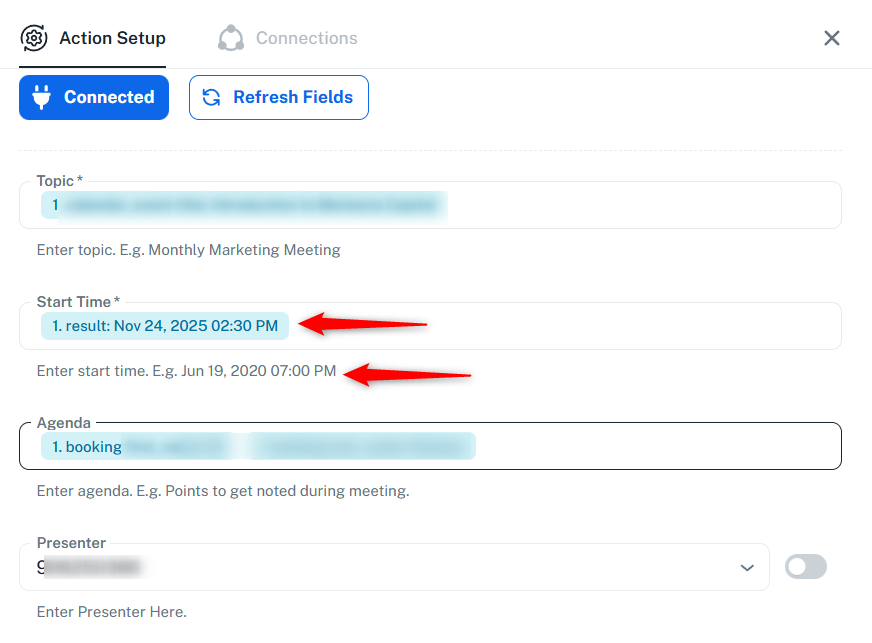Expand the Presenter dropdown chevron
The height and width of the screenshot is (643, 872).
click(747, 567)
